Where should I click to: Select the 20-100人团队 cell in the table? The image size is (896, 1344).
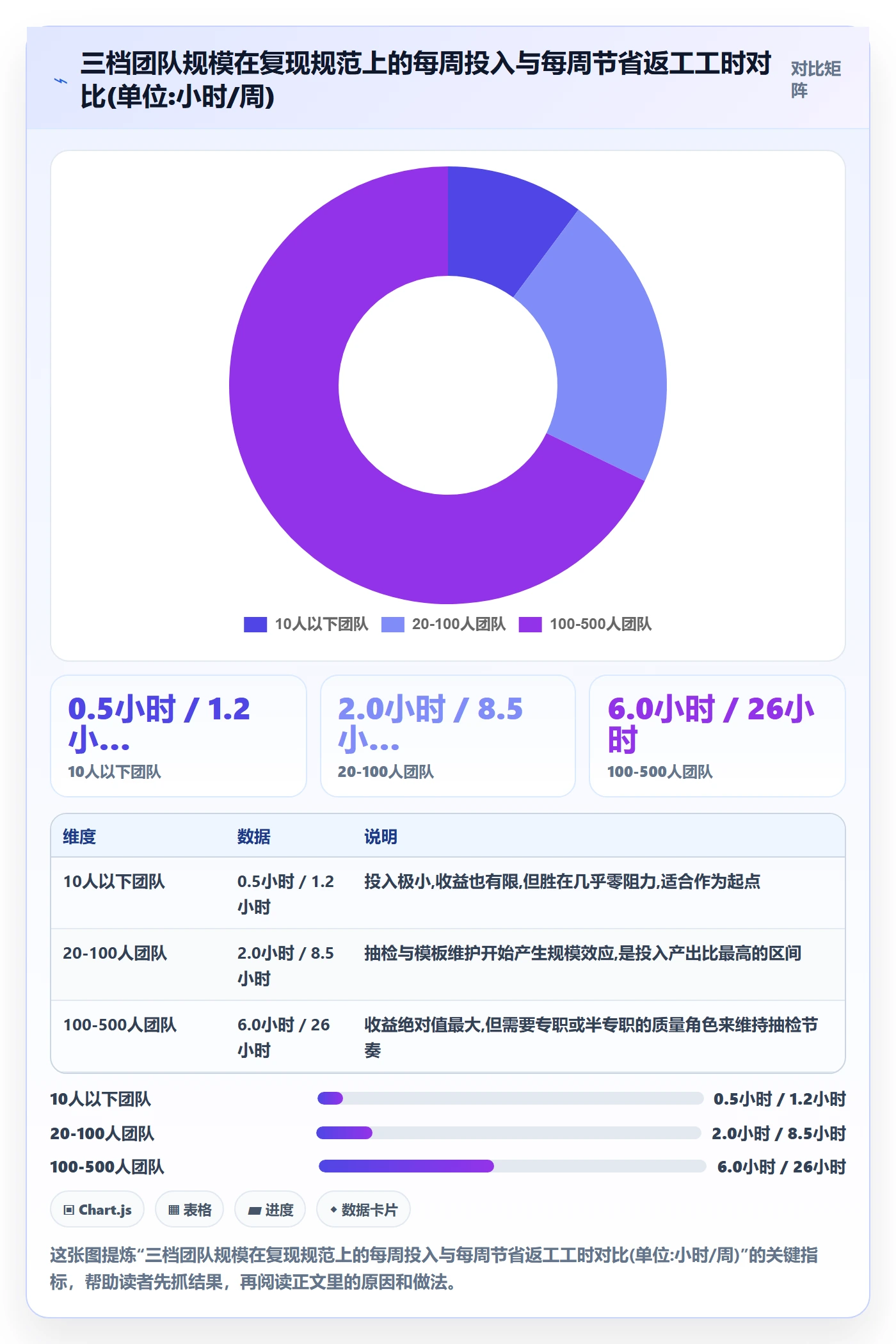tap(115, 953)
